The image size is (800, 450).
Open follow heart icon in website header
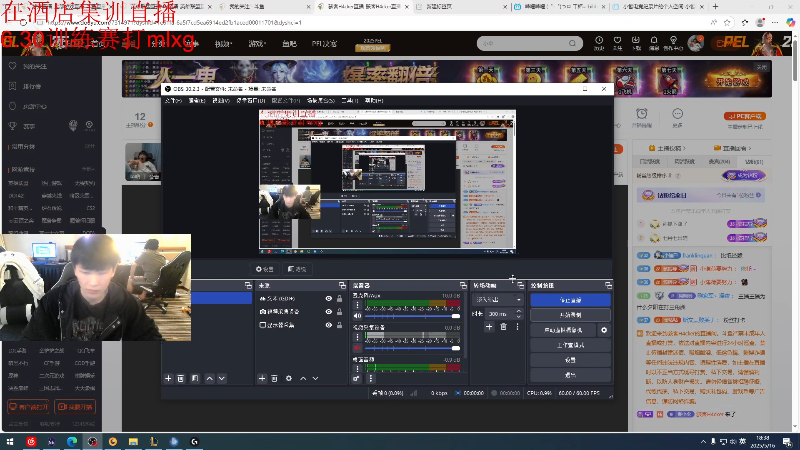(617, 42)
